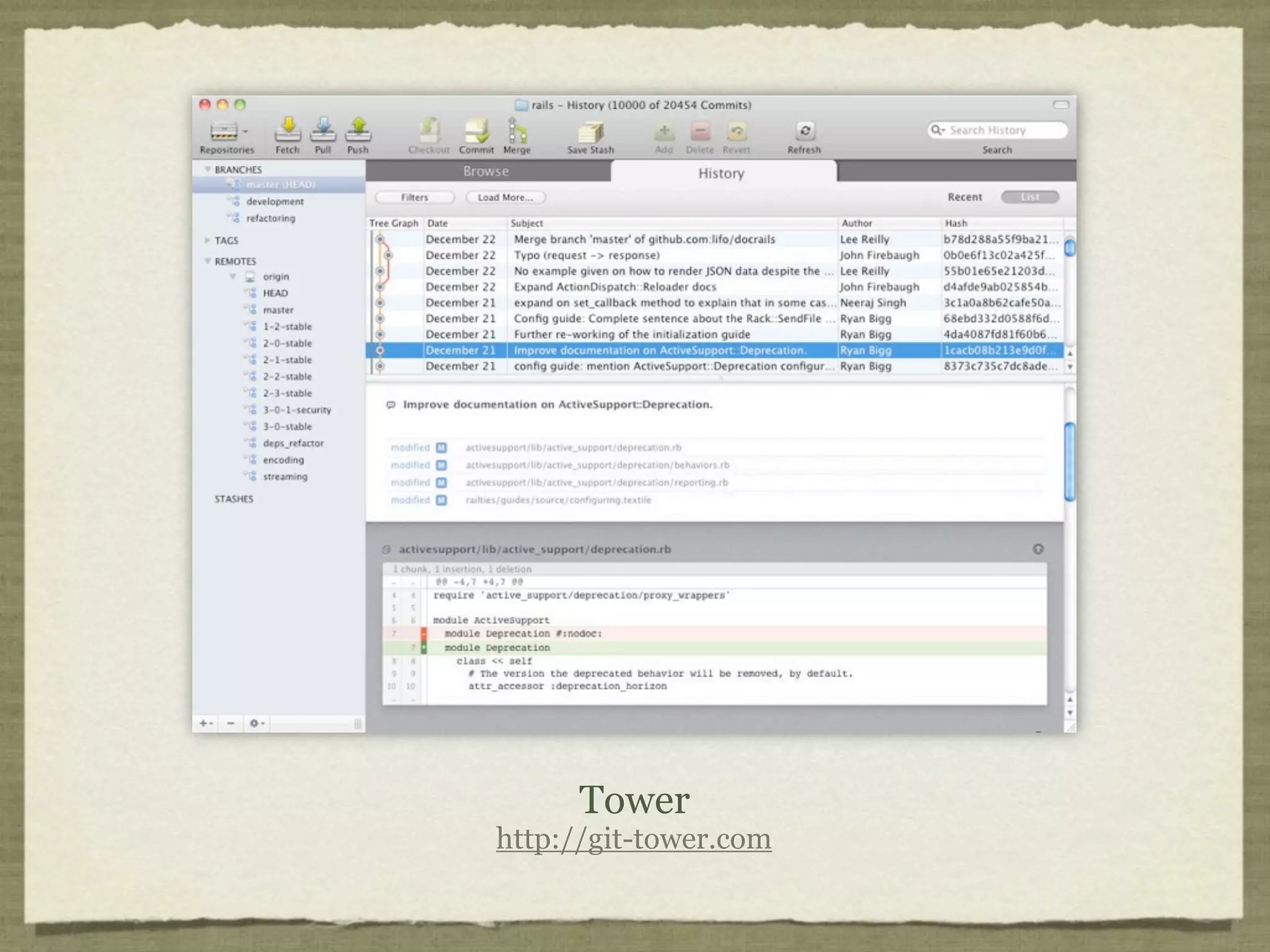
Task: Select remote branch 2-3-stable
Action: [x=287, y=393]
